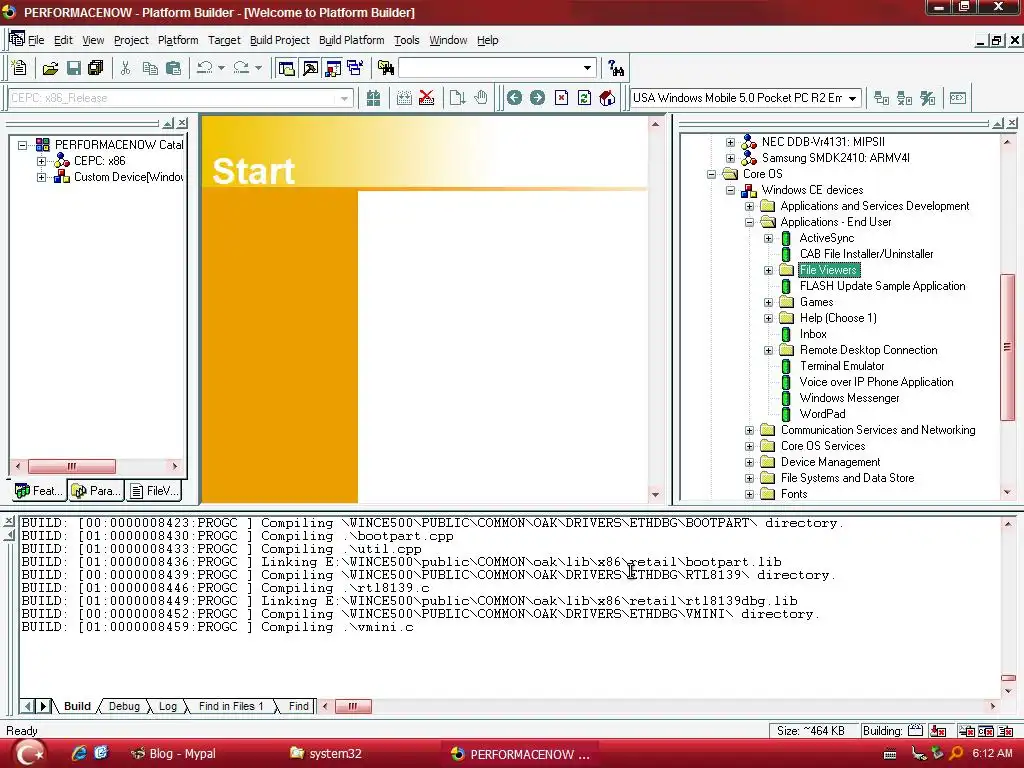This screenshot has width=1024, height=768.
Task: Click the Save floppy disk icon
Action: pos(74,68)
